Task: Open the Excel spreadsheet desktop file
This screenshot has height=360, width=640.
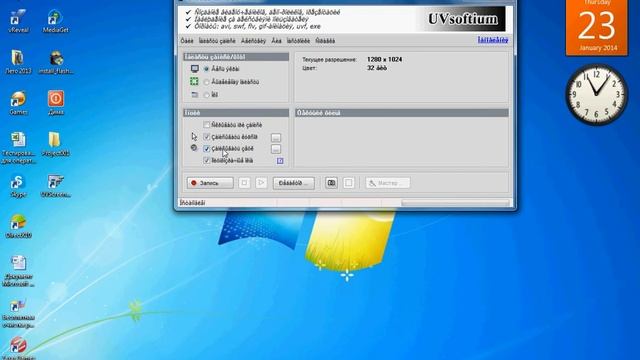Action: (18, 148)
